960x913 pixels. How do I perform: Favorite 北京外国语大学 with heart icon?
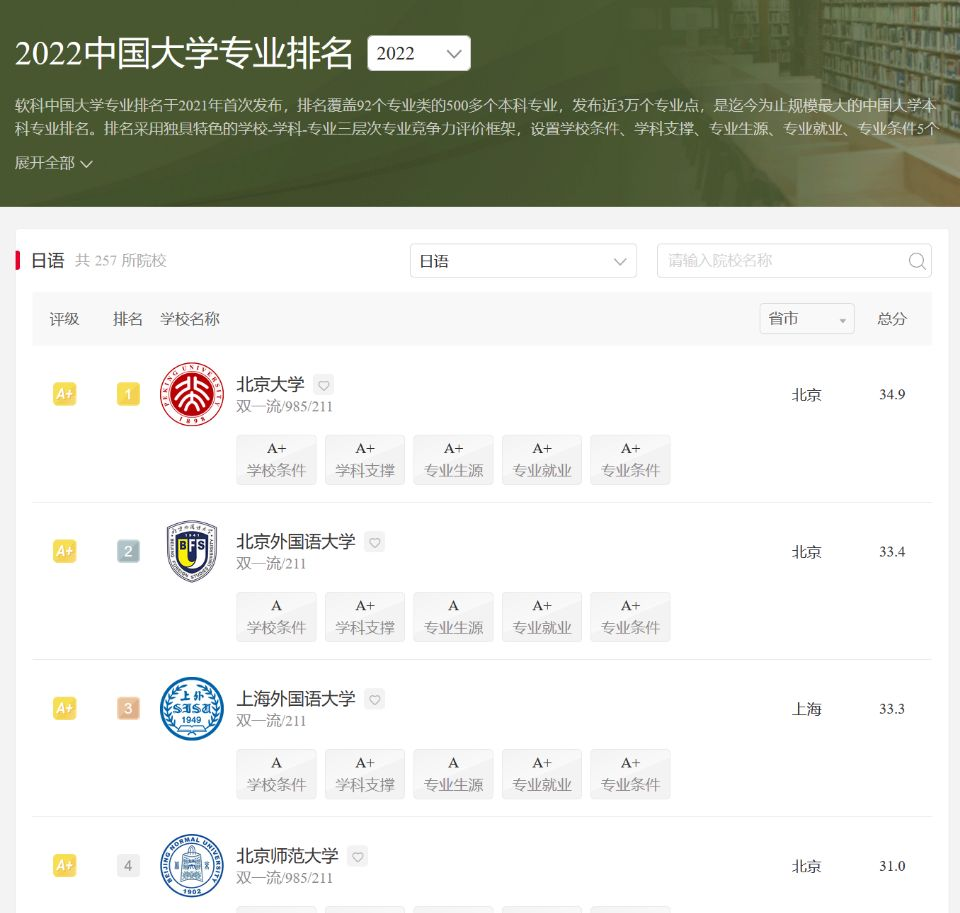[x=375, y=542]
